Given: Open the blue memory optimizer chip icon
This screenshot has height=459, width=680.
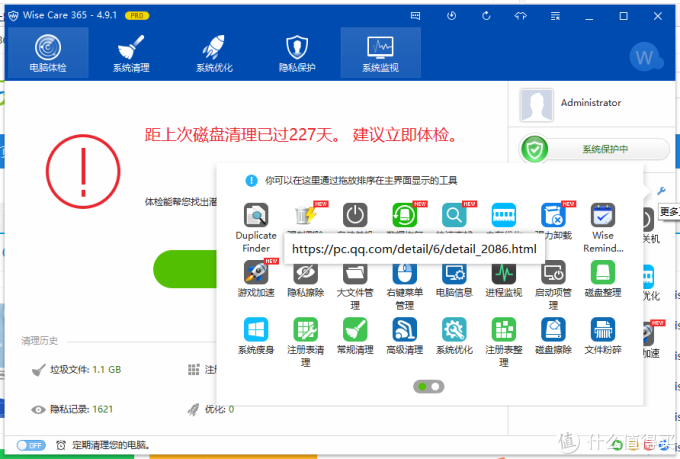Looking at the screenshot, I should pyautogui.click(x=503, y=215).
